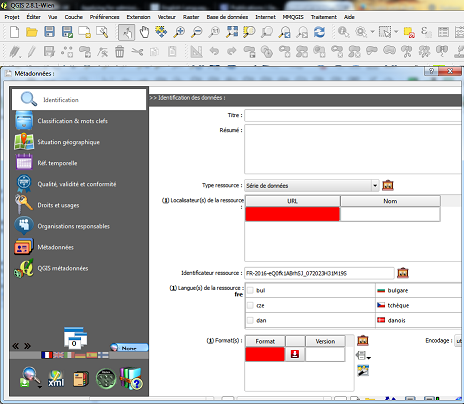Image resolution: width=464 pixels, height=404 pixels.
Task: Click the save project as icon
Action: point(67,32)
